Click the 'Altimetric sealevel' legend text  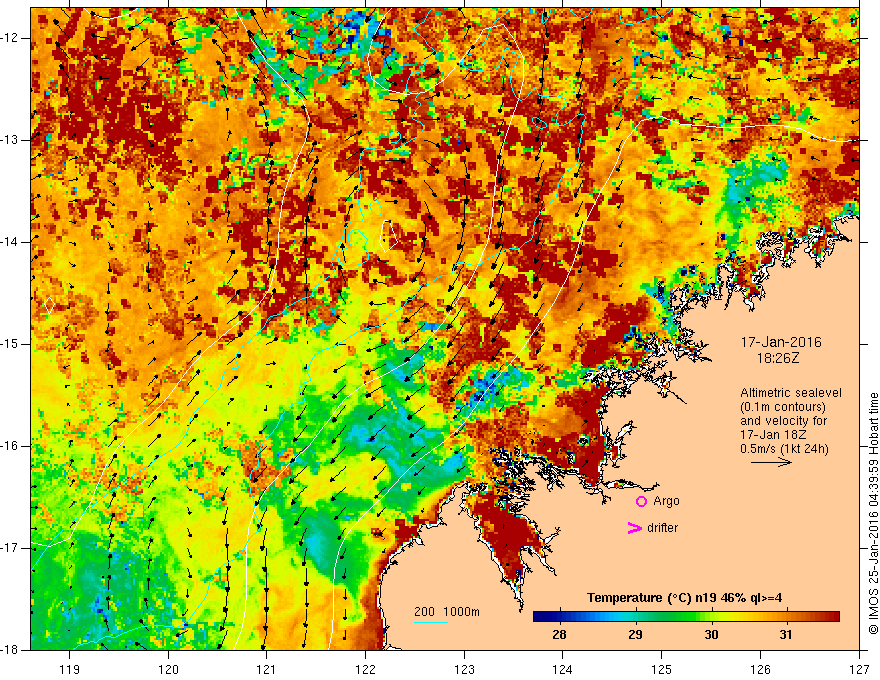tap(791, 393)
